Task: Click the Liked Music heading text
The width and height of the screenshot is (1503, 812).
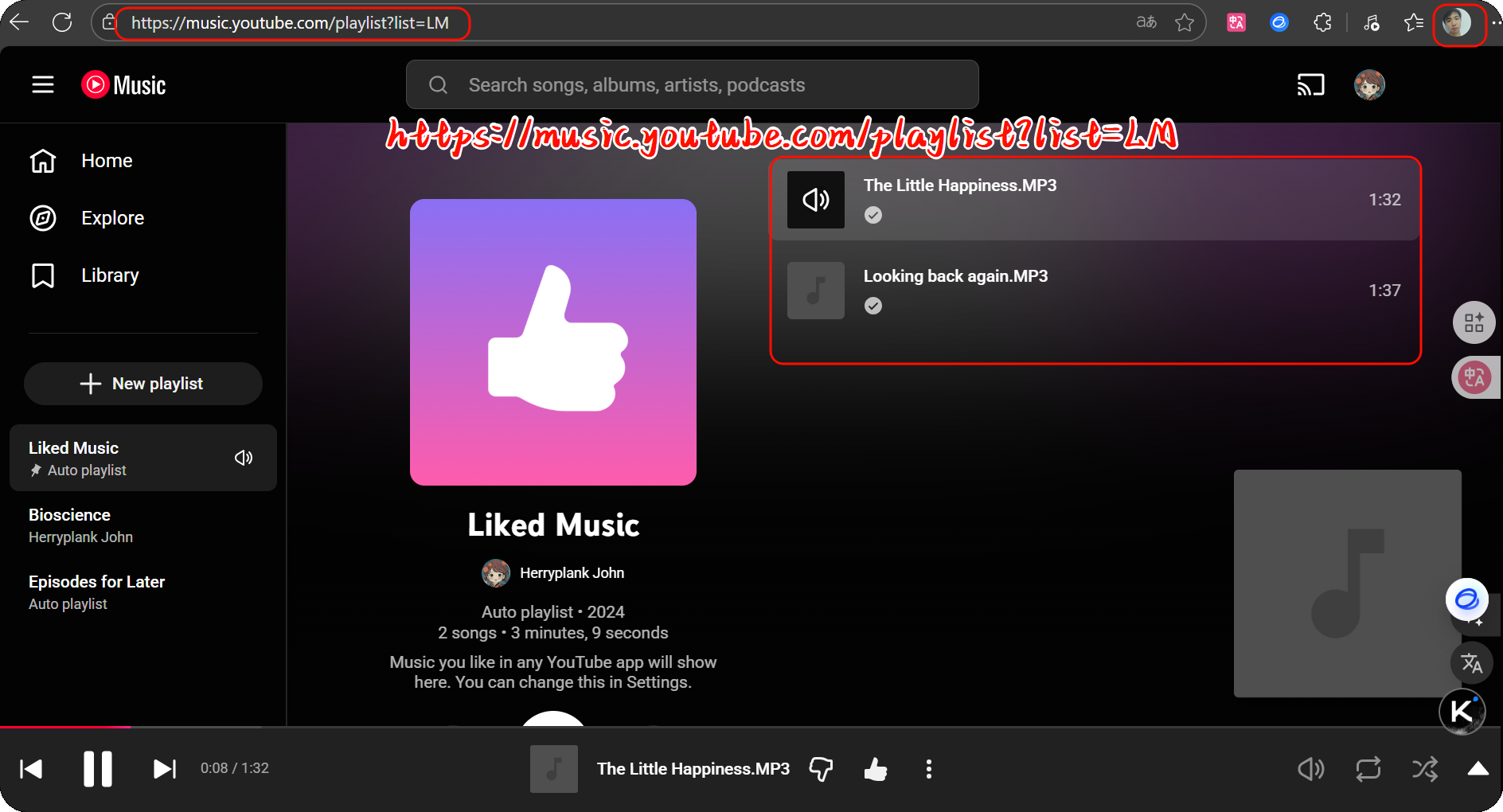Action: coord(553,525)
